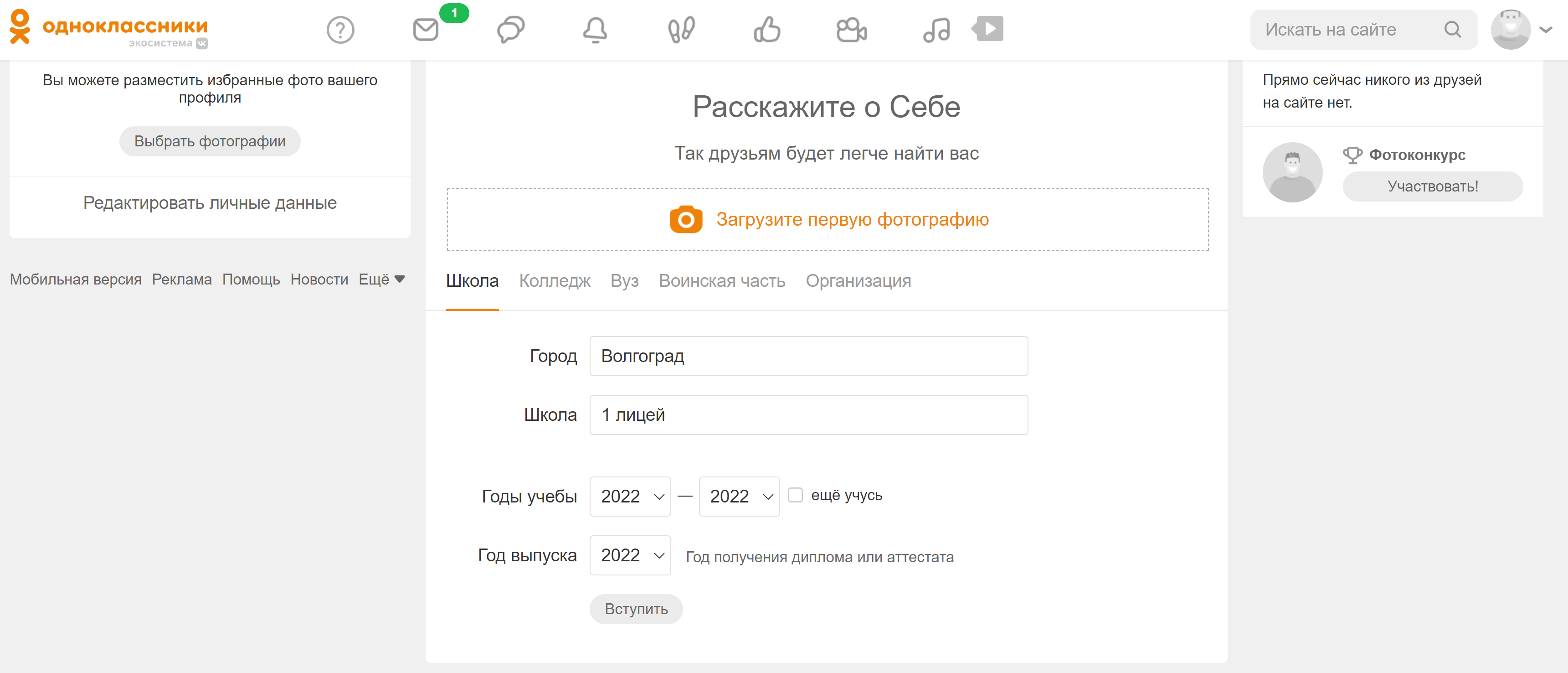
Task: Click the Odnoklassniki logo
Action: (x=109, y=29)
